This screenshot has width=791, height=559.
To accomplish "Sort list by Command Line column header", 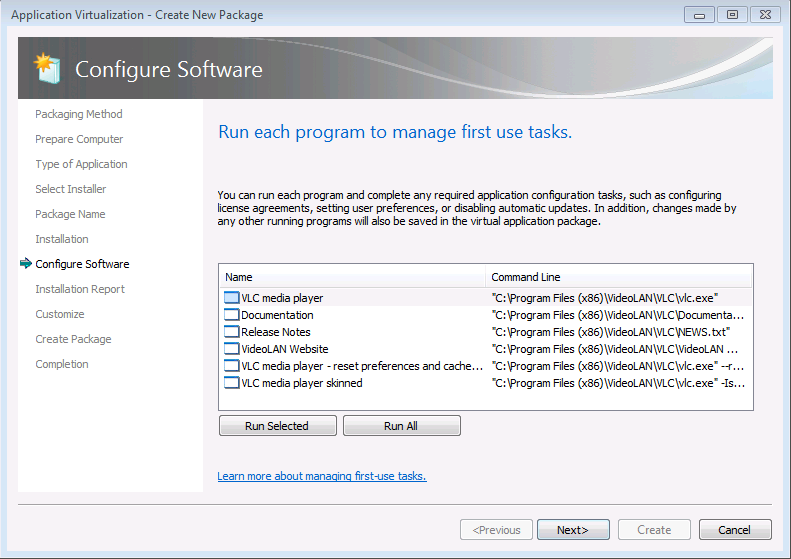I will click(x=619, y=277).
